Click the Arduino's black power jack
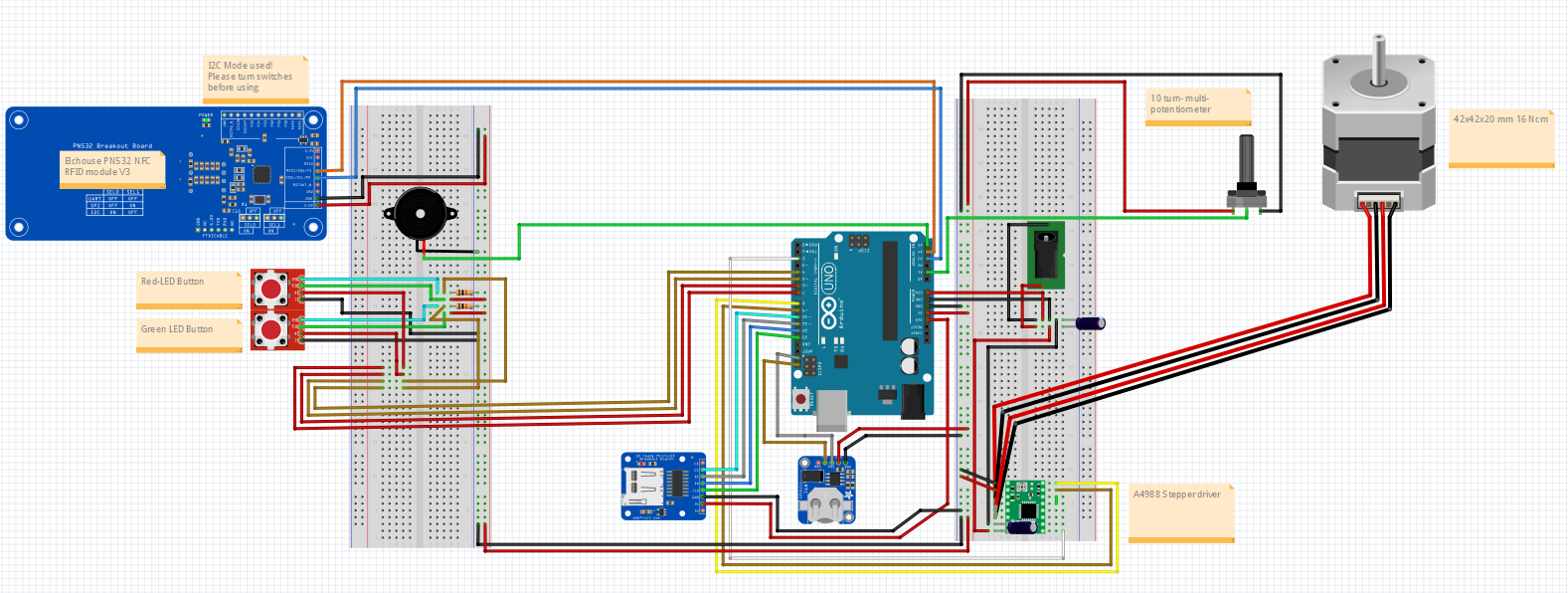The width and height of the screenshot is (1568, 593). [x=913, y=400]
